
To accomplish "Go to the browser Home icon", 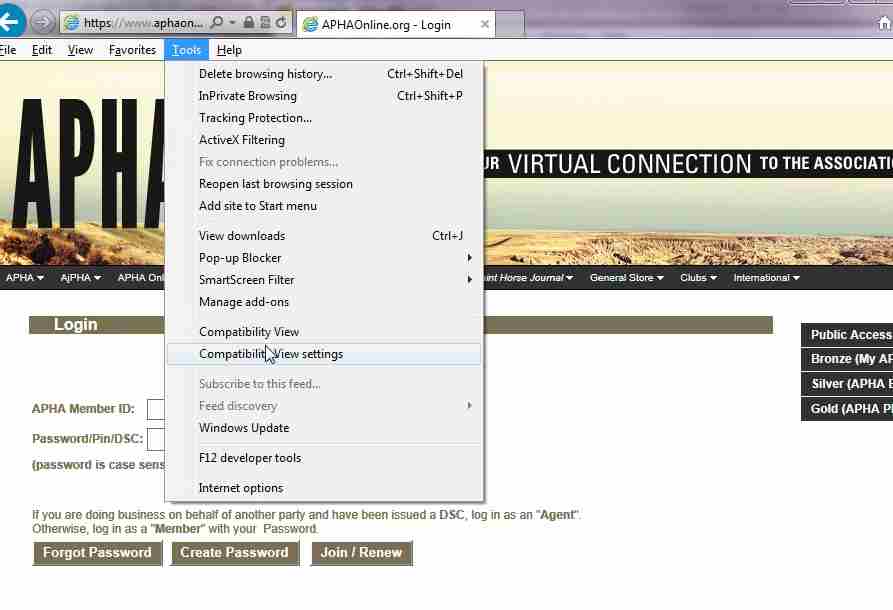I will point(884,23).
